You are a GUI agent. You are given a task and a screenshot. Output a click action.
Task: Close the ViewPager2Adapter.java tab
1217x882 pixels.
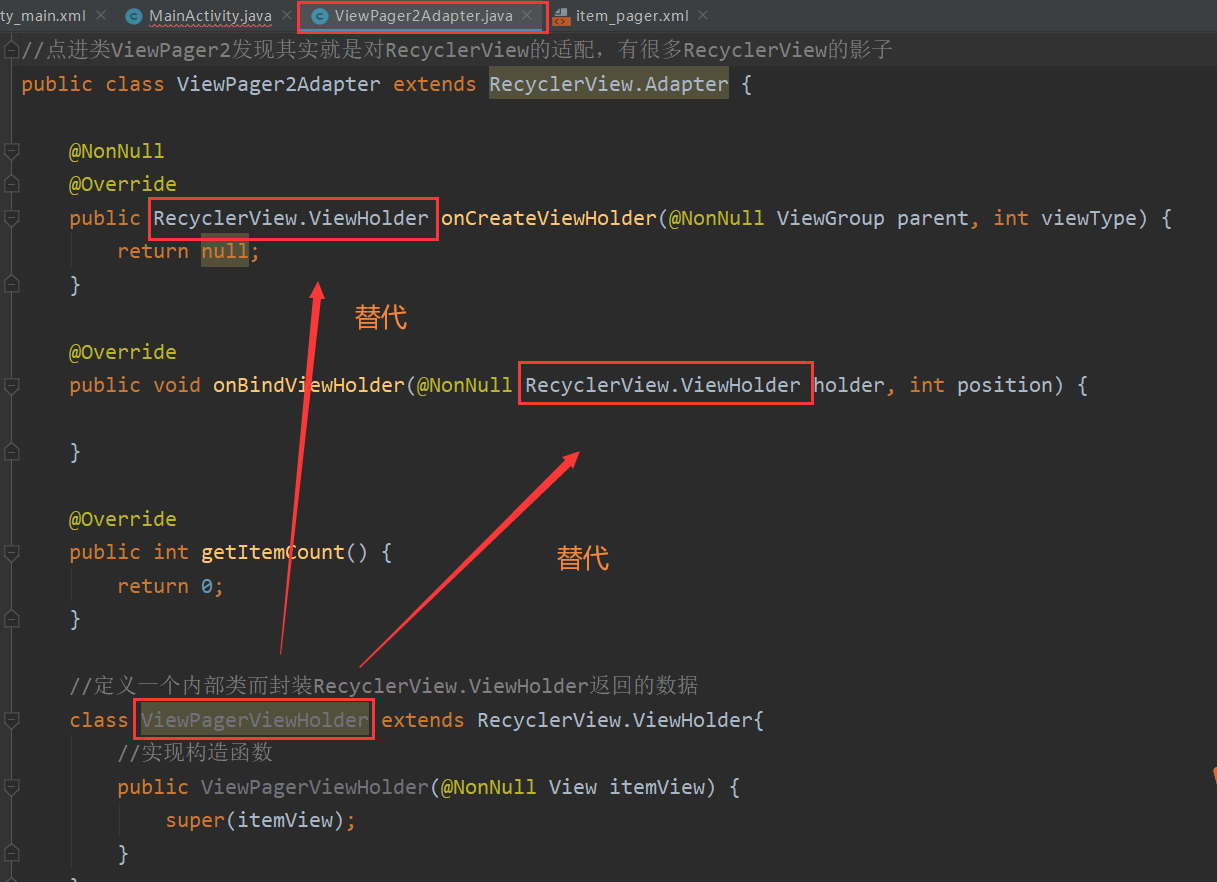click(x=527, y=16)
